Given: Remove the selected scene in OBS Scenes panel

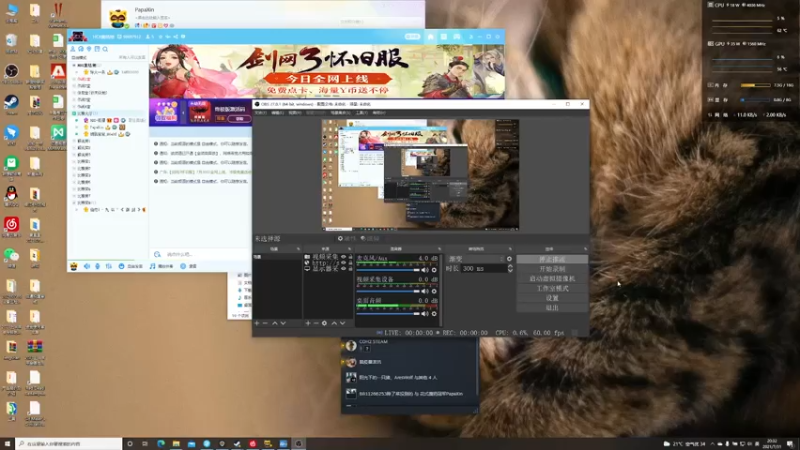Looking at the screenshot, I should (x=265, y=323).
